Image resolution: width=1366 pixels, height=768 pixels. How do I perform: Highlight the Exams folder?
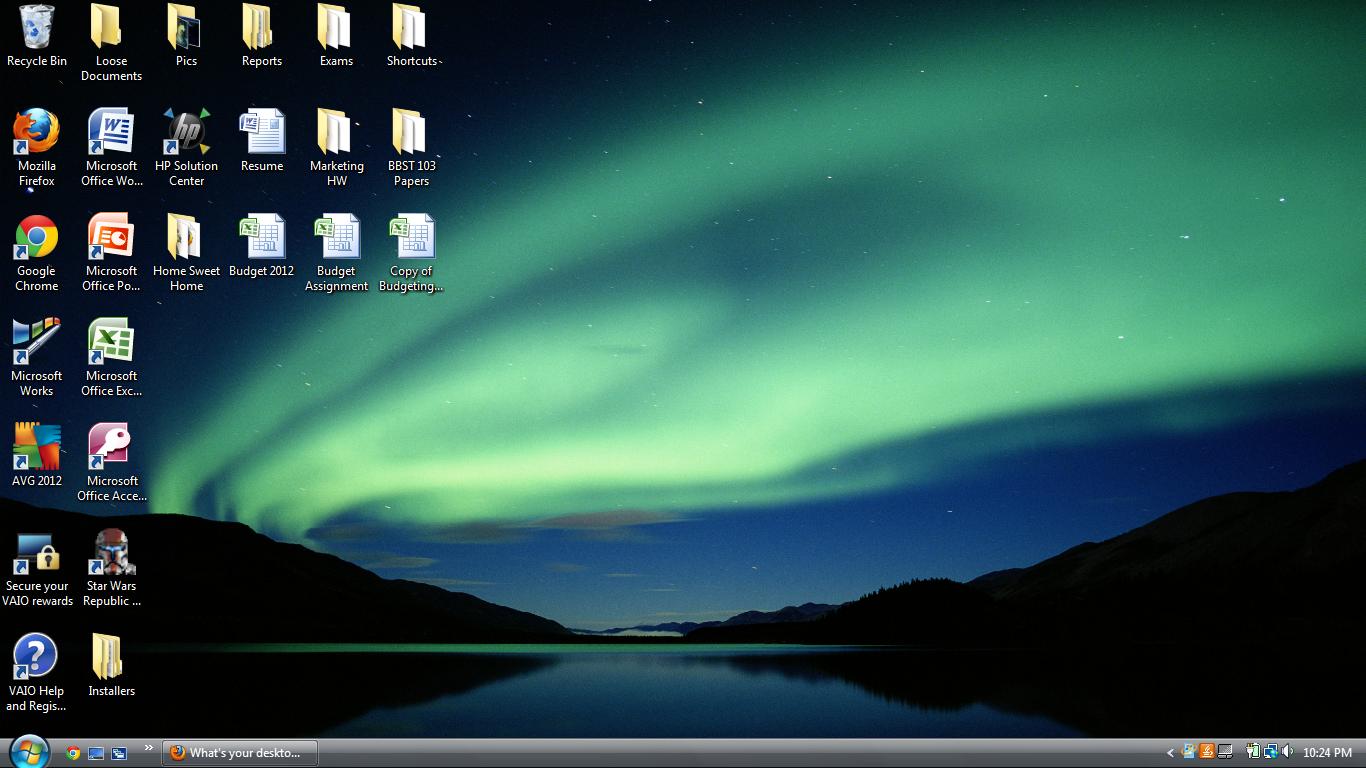pos(336,36)
